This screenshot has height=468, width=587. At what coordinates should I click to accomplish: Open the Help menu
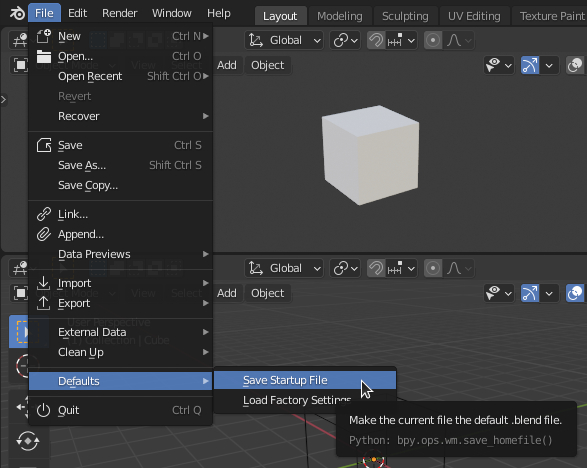pyautogui.click(x=219, y=13)
